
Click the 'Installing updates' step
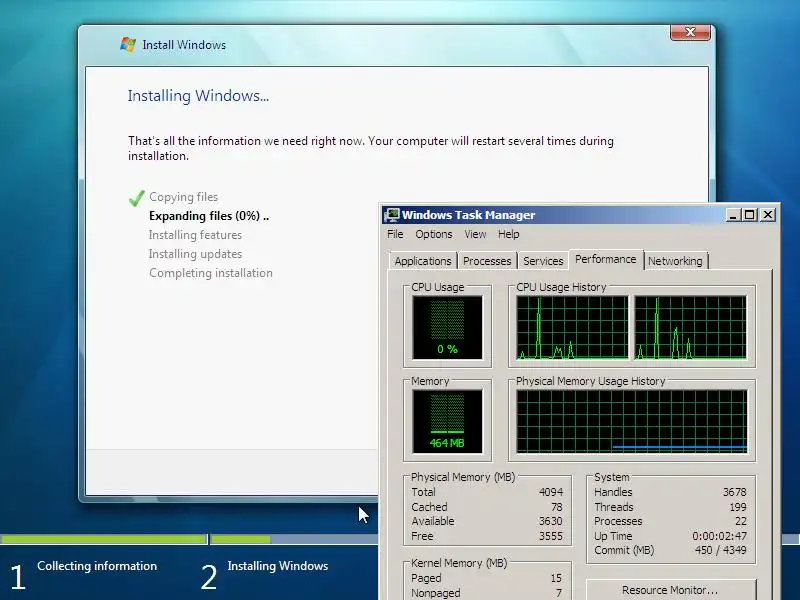coord(195,254)
